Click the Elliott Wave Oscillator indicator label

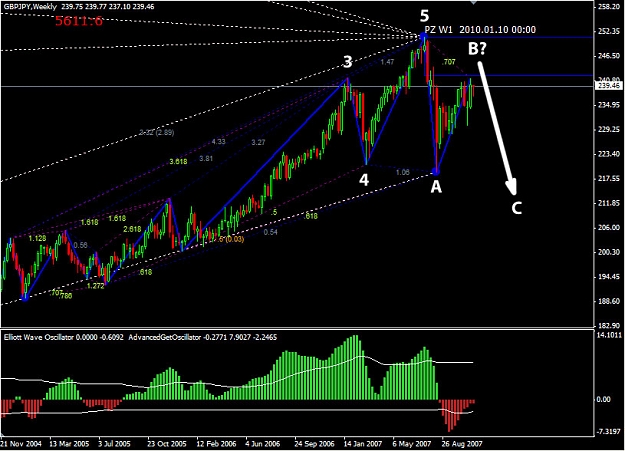63,337
